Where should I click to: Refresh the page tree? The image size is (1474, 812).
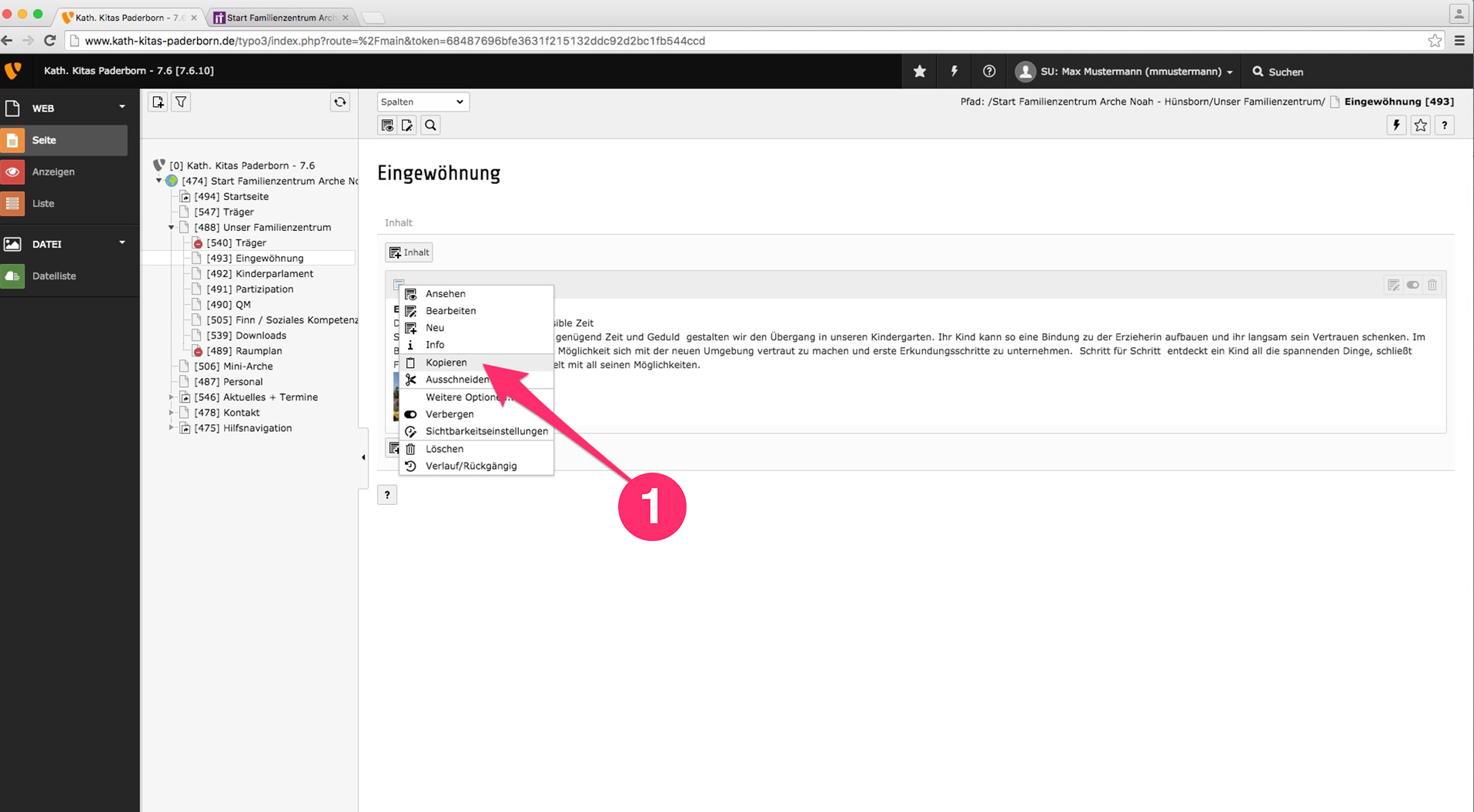pos(339,102)
